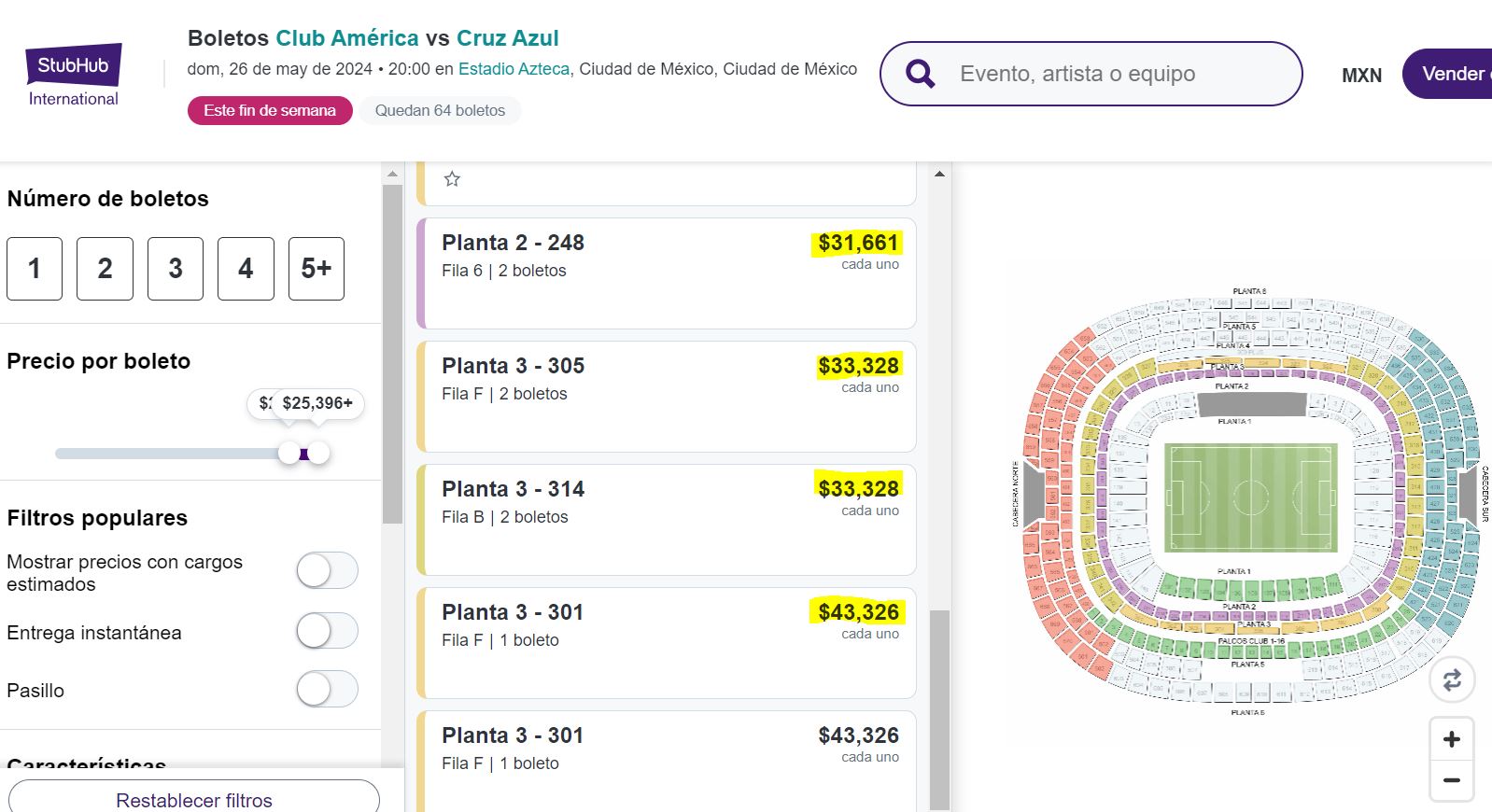Enable Mostrar precios con cargos estimados toggle
Viewport: 1492px width, 812px height.
pyautogui.click(x=327, y=570)
